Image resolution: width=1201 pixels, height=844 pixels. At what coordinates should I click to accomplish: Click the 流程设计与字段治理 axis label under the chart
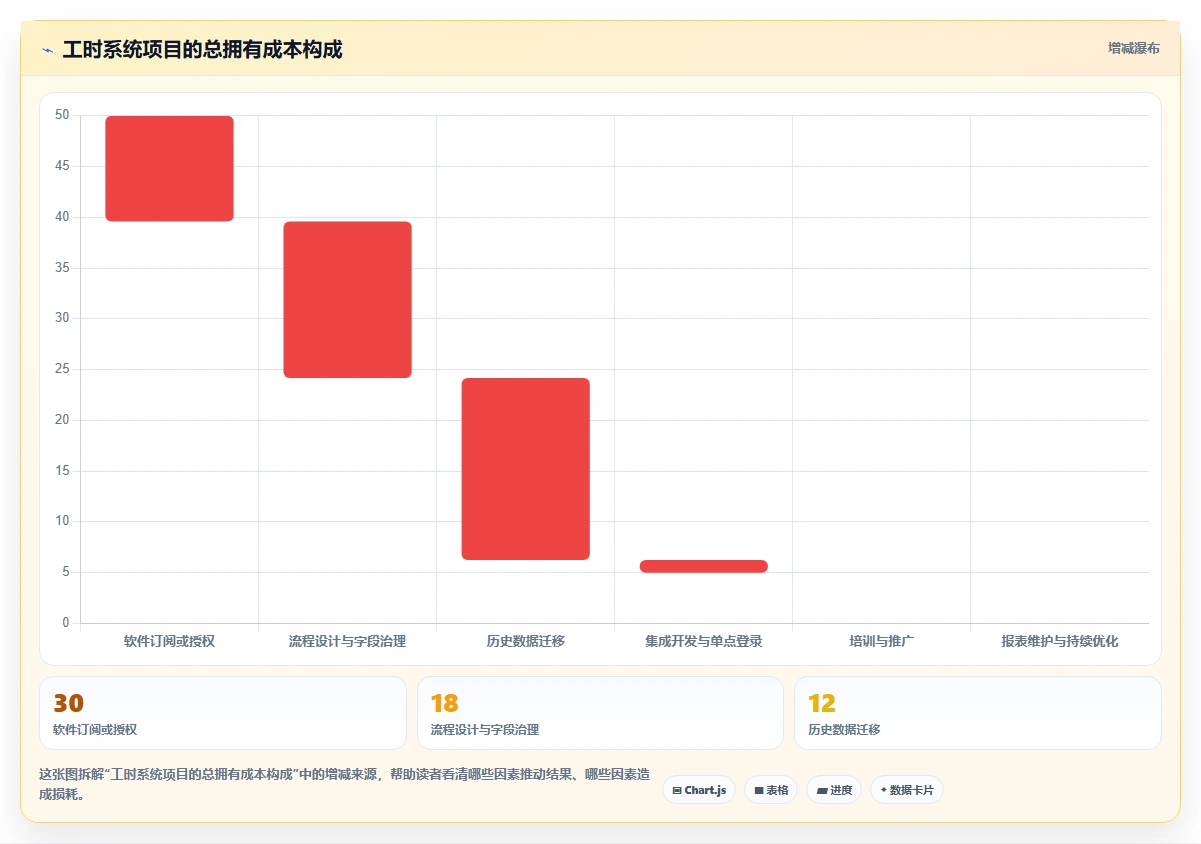tap(347, 641)
